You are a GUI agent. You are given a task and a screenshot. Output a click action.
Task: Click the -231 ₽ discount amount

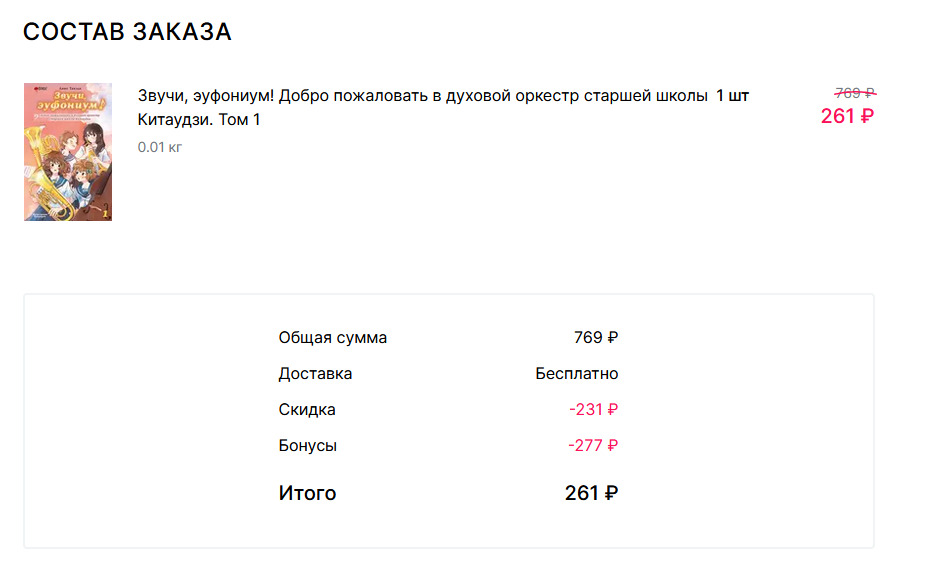[x=593, y=410]
